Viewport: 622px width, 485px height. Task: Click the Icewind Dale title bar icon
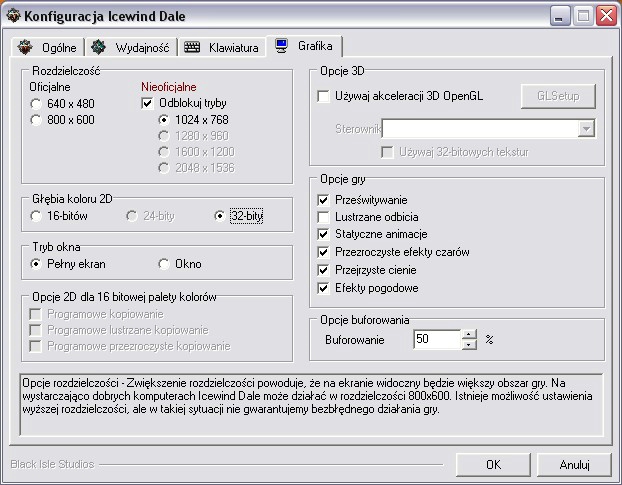click(13, 16)
